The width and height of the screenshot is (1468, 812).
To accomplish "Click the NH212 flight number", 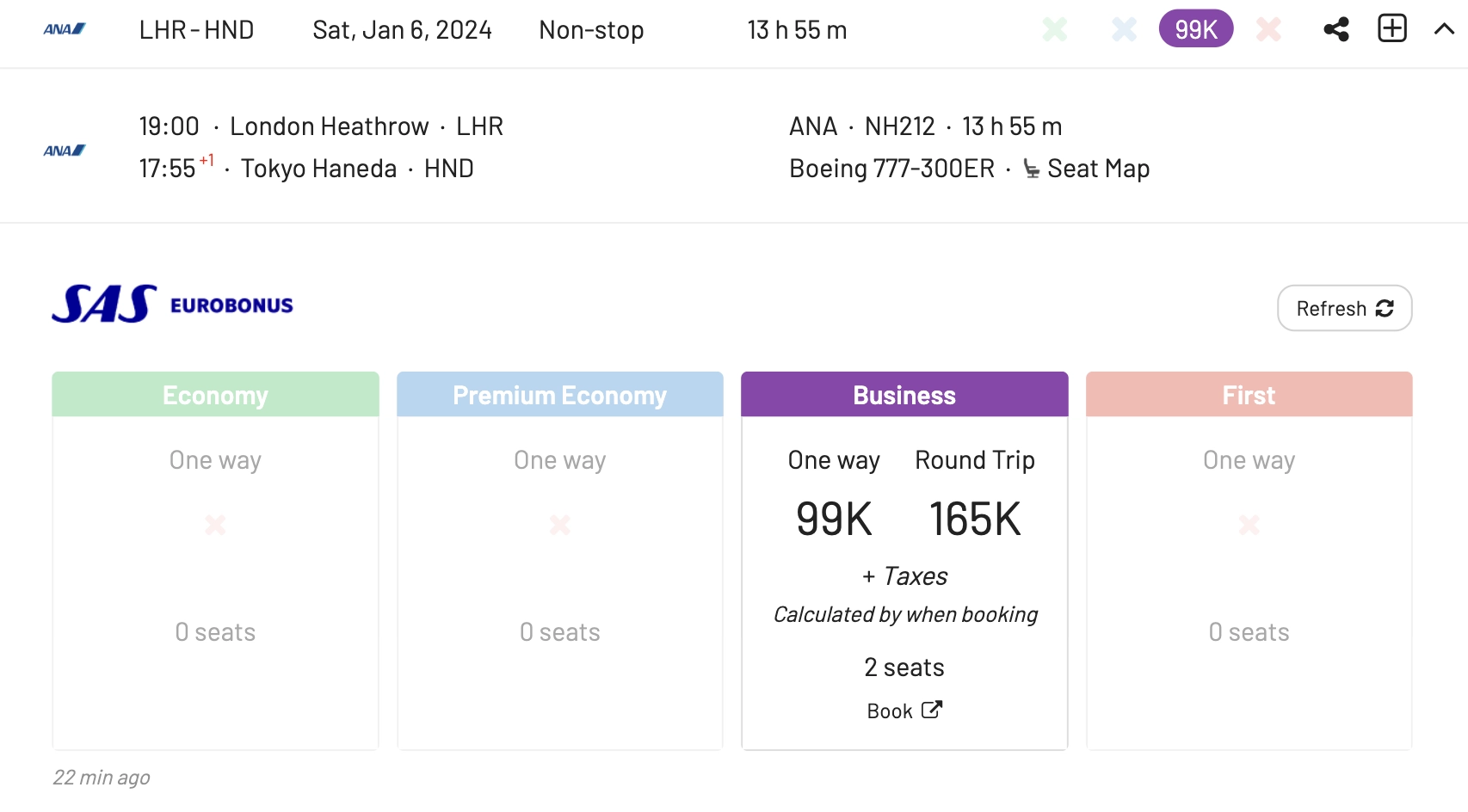I will click(x=899, y=126).
